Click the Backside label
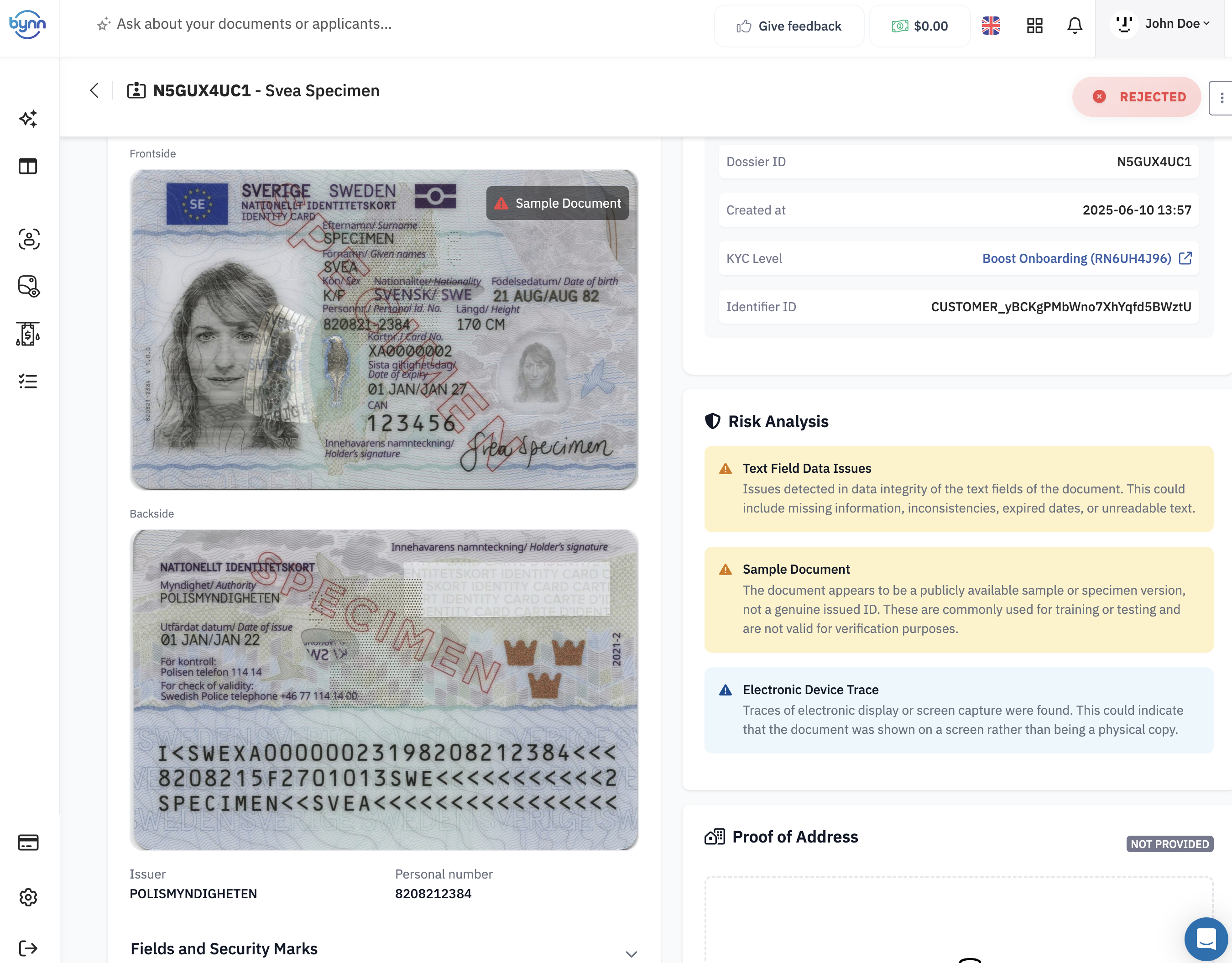 (x=152, y=514)
